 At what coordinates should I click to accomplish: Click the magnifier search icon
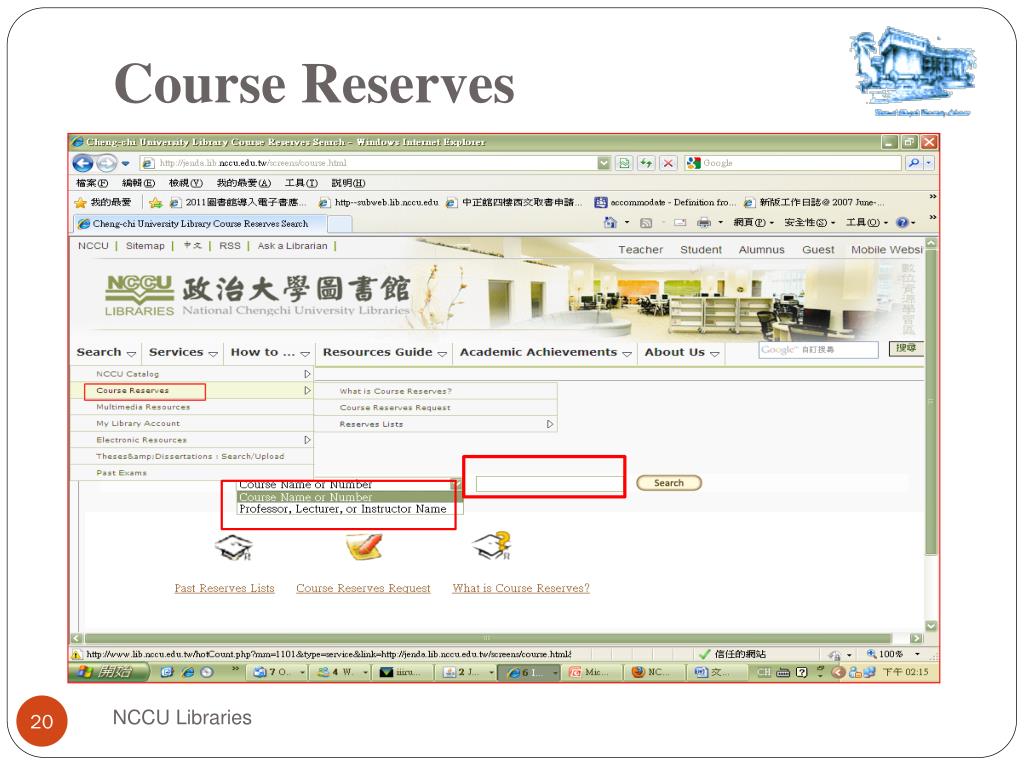pos(914,163)
